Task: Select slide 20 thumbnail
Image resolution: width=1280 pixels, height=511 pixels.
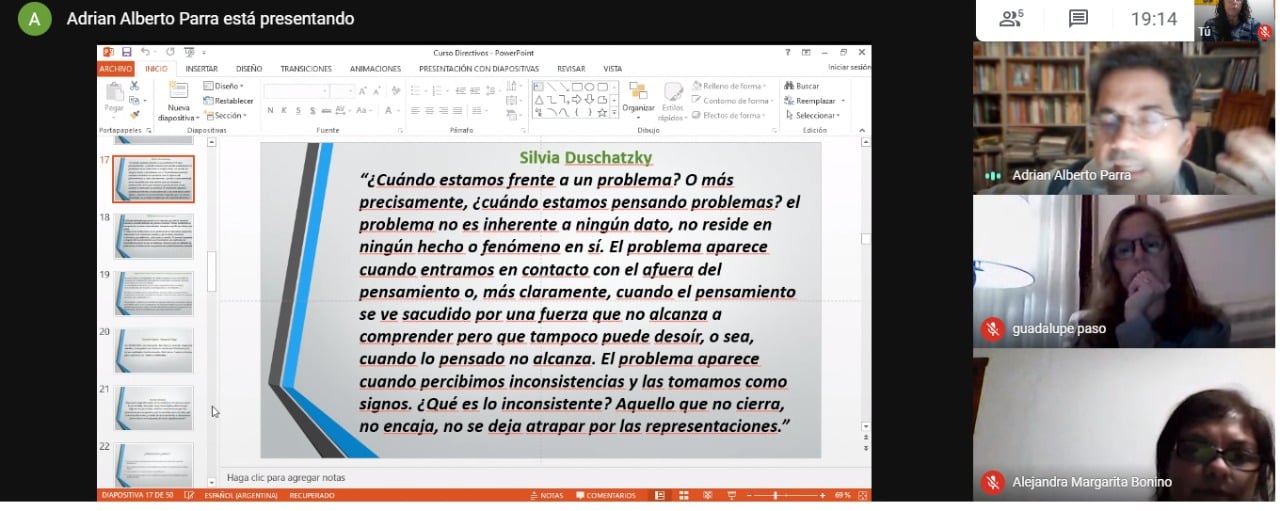Action: (x=154, y=351)
